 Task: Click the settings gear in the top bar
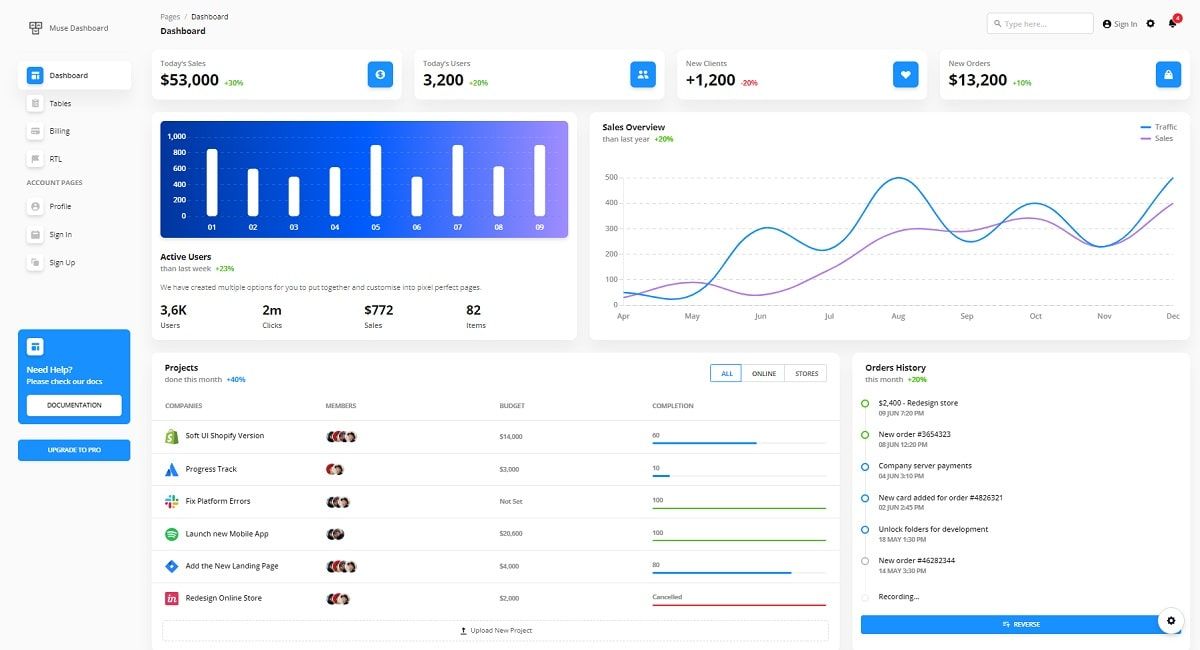1149,23
